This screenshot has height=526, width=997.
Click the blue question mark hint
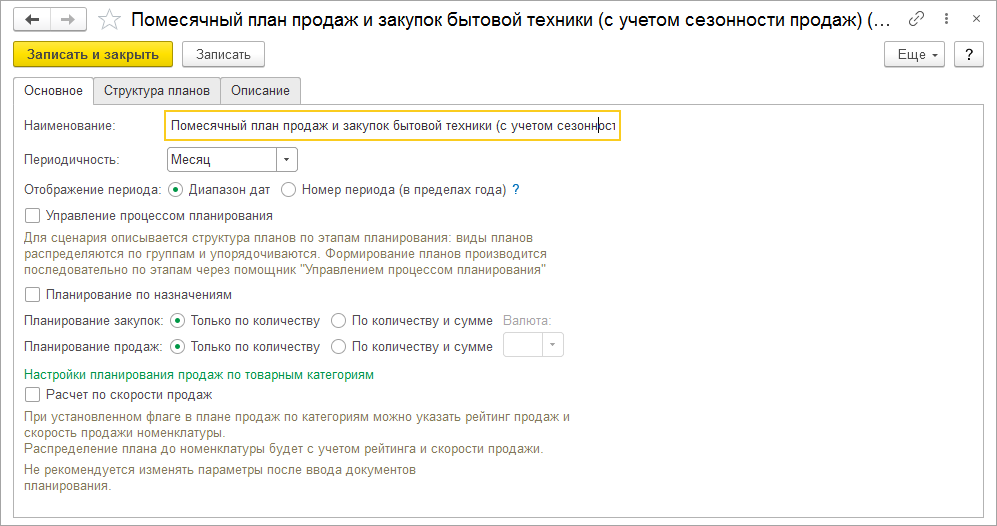516,190
